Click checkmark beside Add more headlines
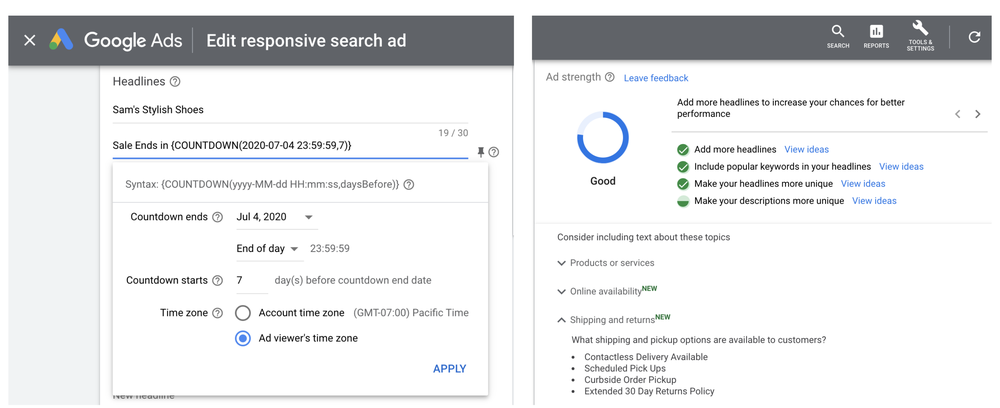 [x=683, y=150]
